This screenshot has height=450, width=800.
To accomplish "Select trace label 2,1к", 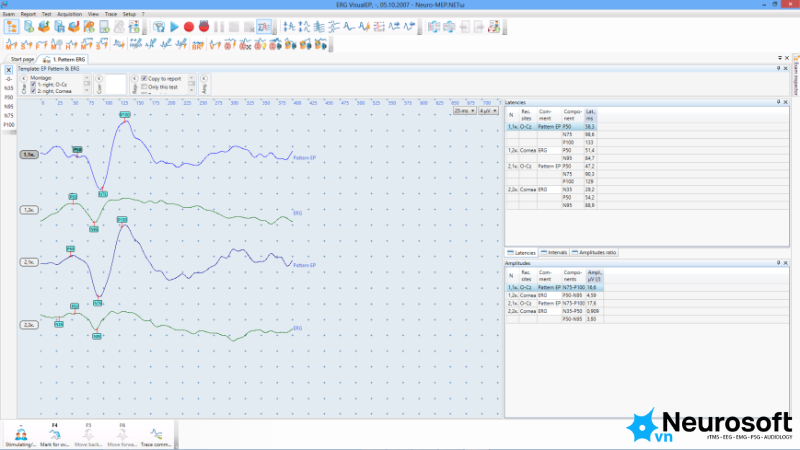I will pyautogui.click(x=29, y=262).
